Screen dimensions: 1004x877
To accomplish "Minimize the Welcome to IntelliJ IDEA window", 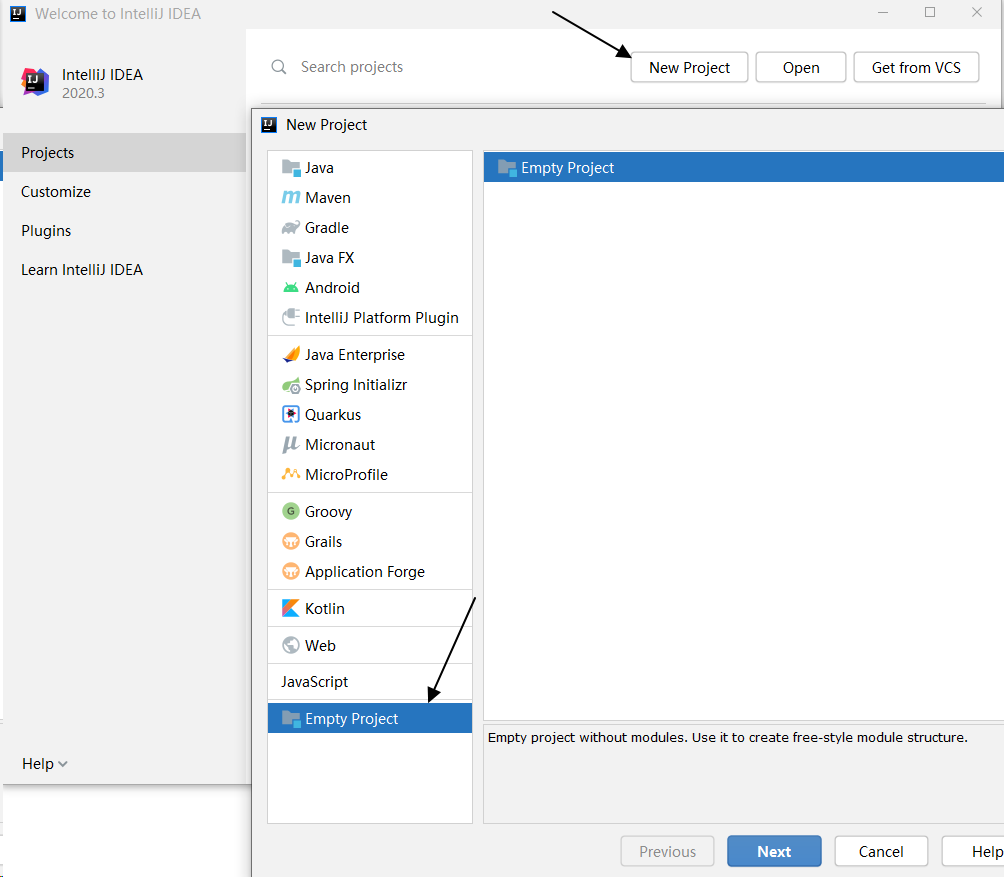I will pyautogui.click(x=883, y=12).
